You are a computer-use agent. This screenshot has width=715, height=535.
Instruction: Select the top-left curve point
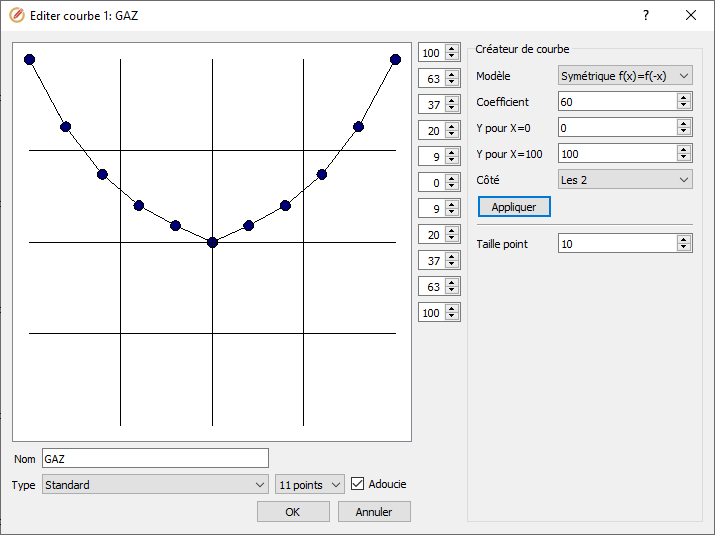coord(29,60)
